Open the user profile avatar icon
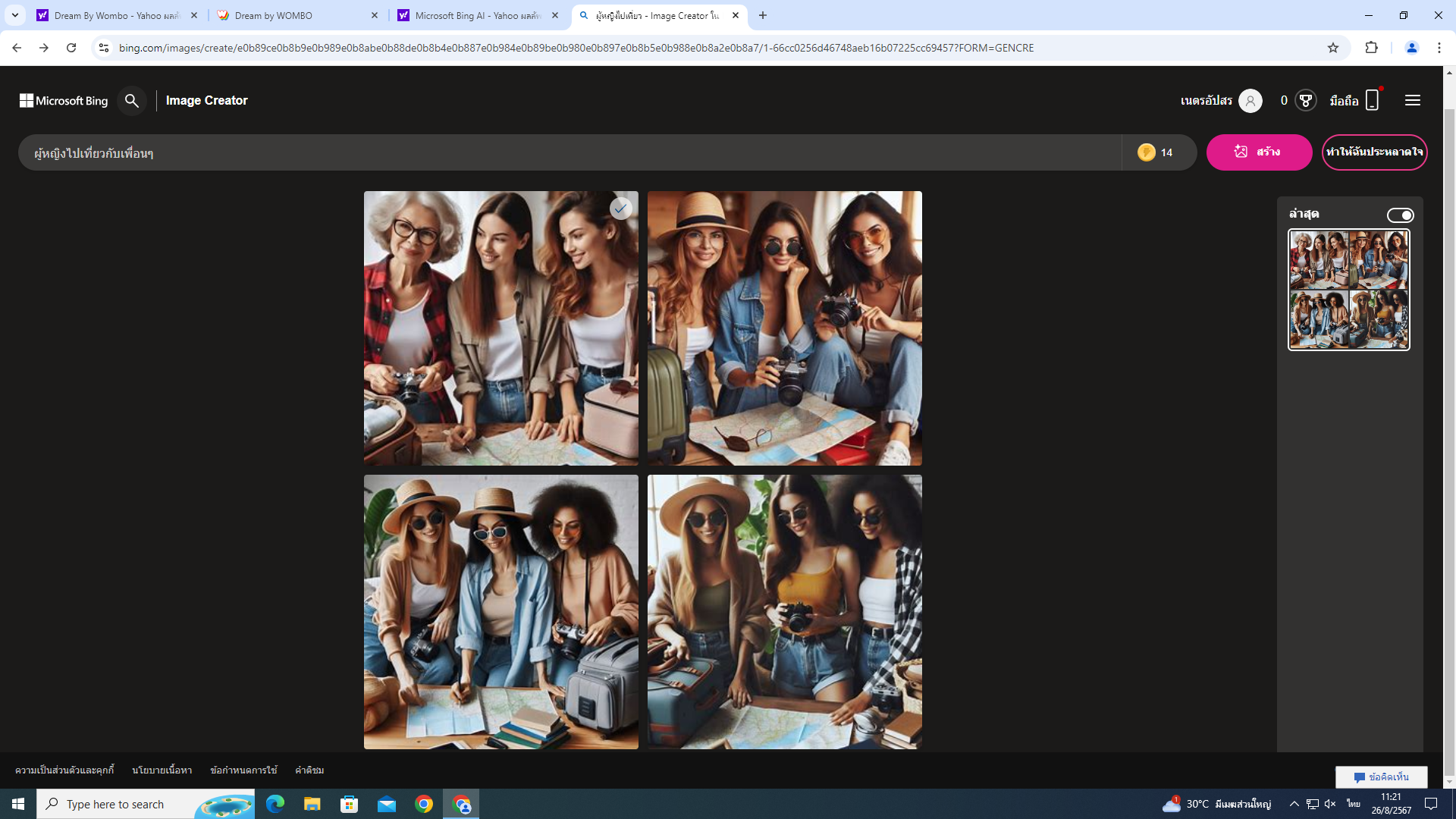Image resolution: width=1456 pixels, height=819 pixels. click(1250, 100)
